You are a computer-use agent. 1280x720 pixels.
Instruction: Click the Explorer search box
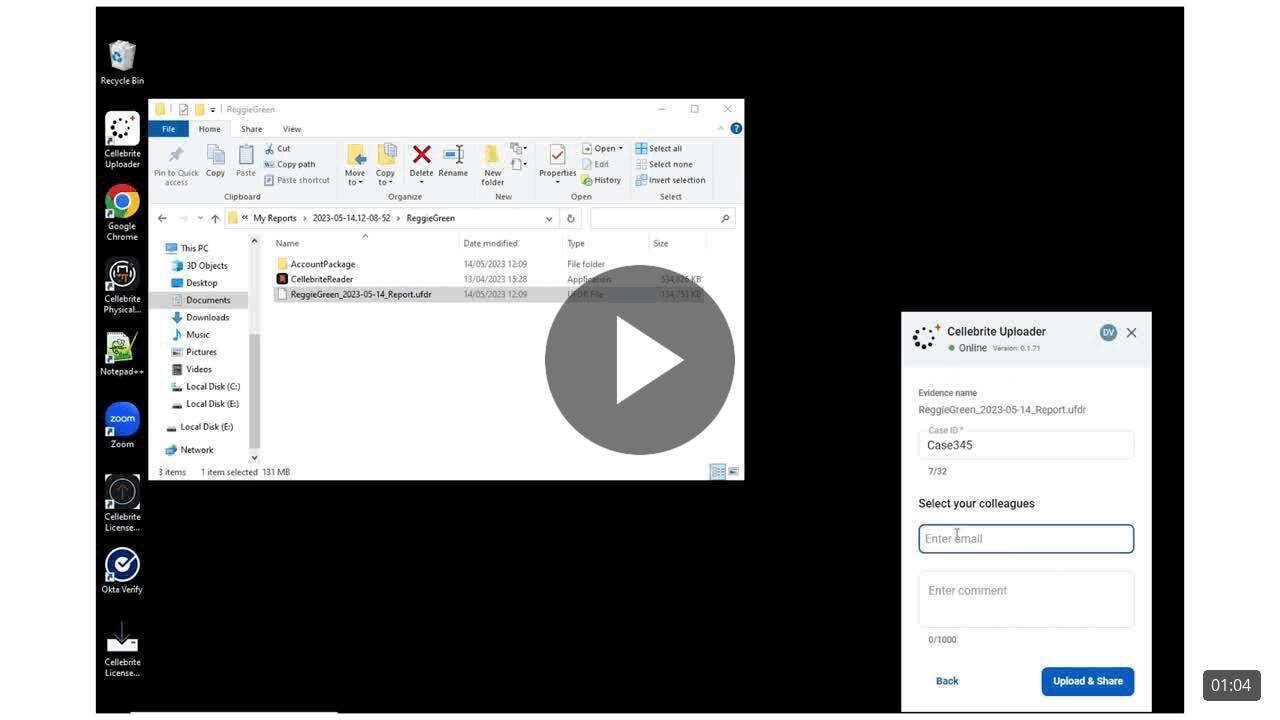662,218
